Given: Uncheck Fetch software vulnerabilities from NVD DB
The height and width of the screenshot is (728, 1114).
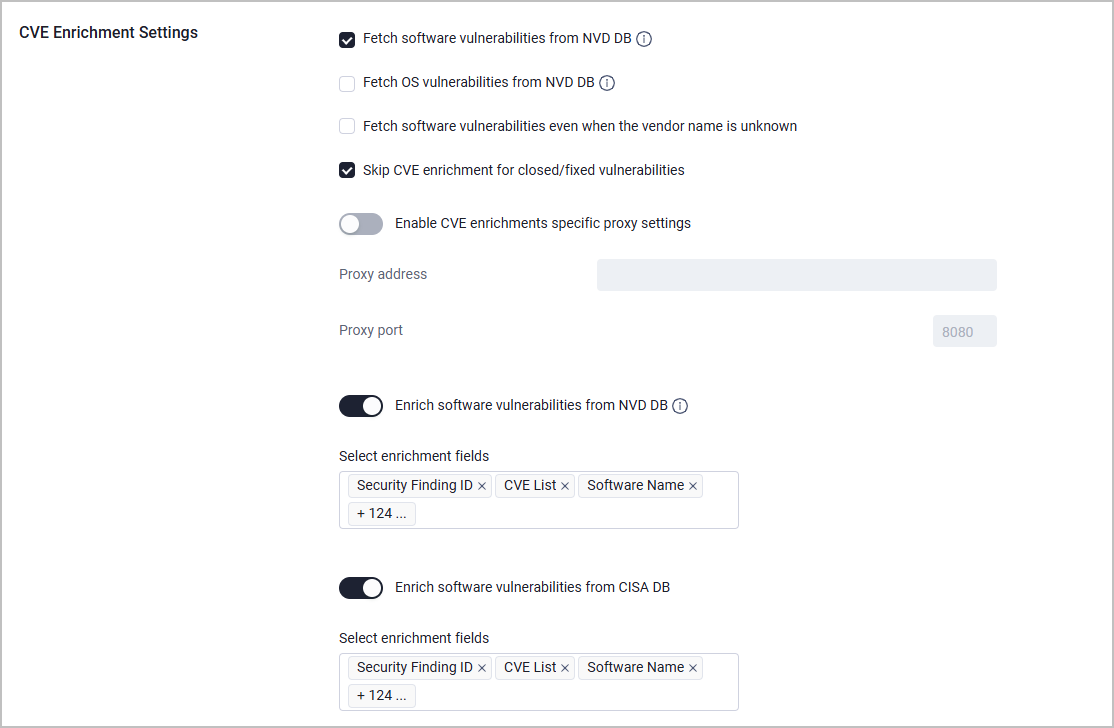Looking at the screenshot, I should 347,40.
